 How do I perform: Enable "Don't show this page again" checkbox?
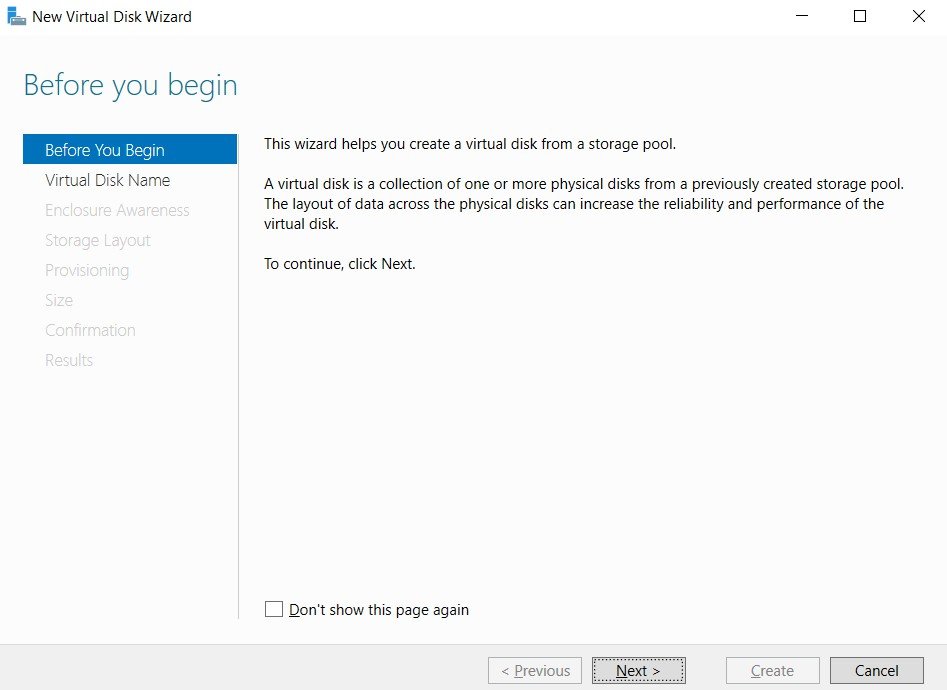click(x=274, y=609)
